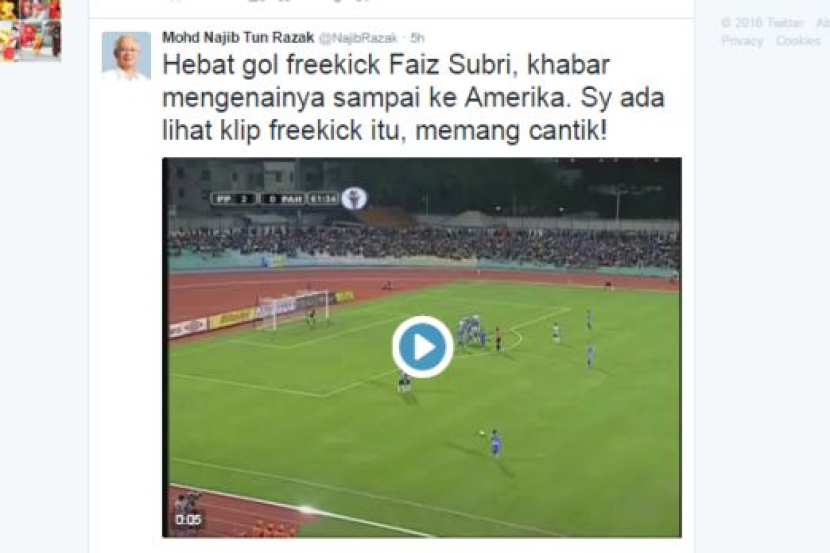Click the goal net in the video frame
The height and width of the screenshot is (553, 830).
click(293, 310)
